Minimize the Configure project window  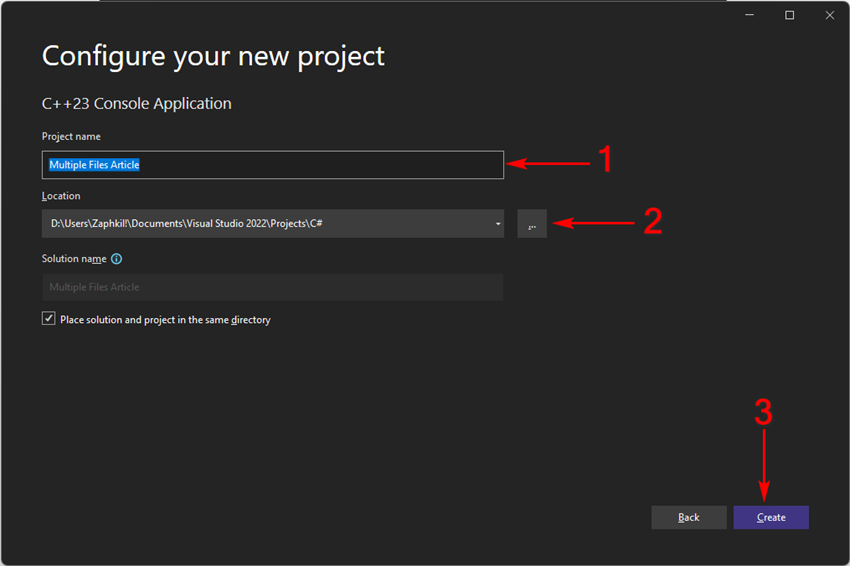(x=749, y=15)
